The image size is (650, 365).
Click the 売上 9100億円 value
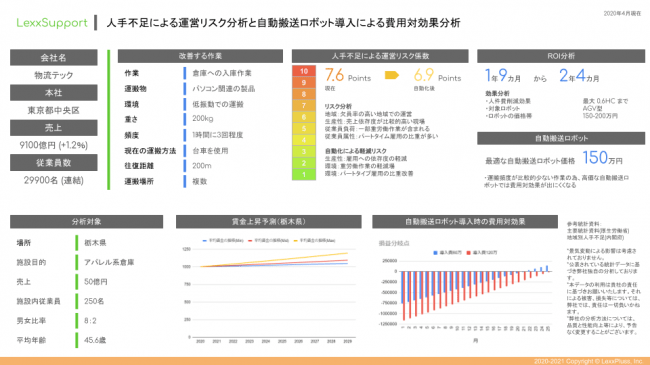(54, 145)
